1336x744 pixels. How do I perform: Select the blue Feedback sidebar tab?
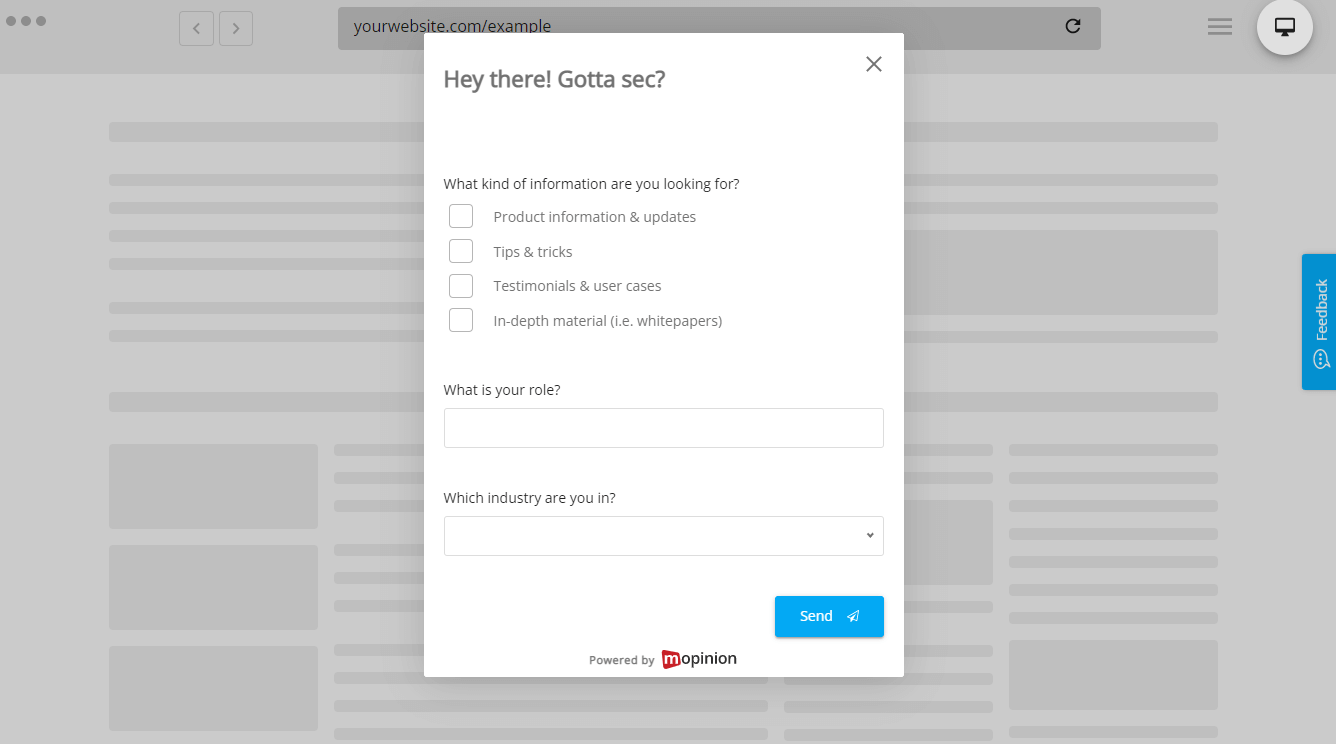1320,322
